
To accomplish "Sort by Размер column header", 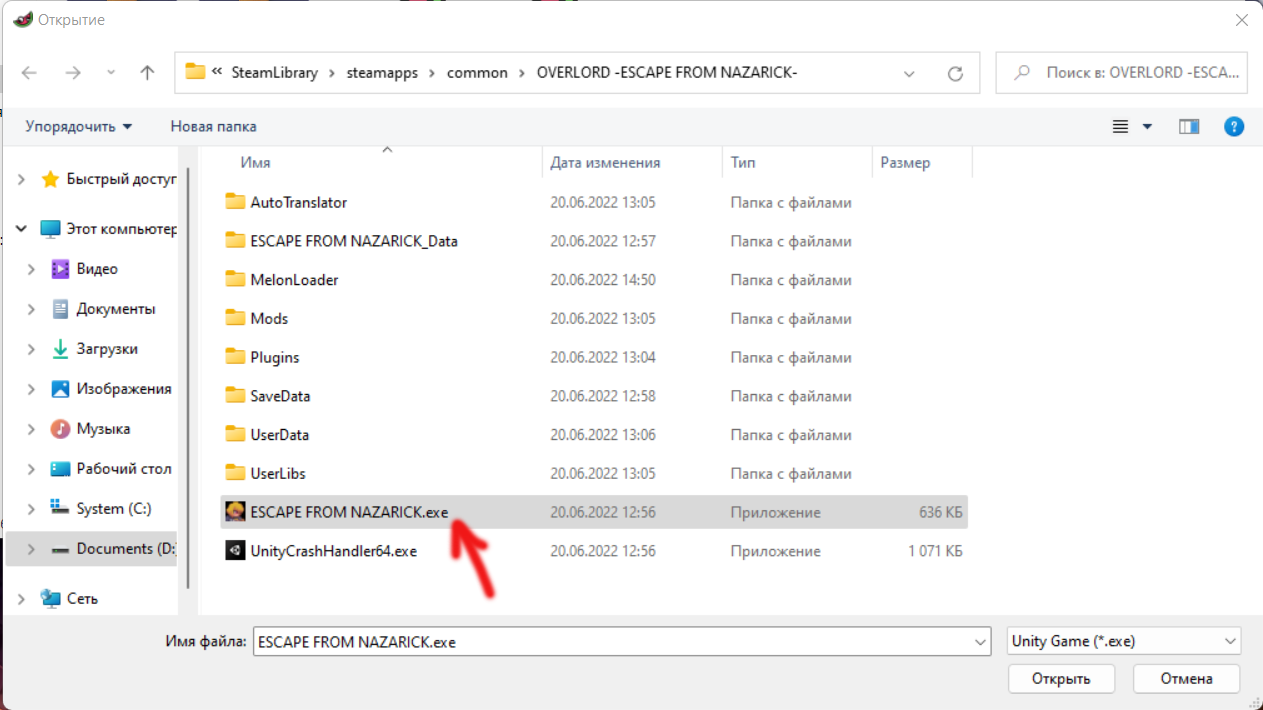I will click(905, 162).
